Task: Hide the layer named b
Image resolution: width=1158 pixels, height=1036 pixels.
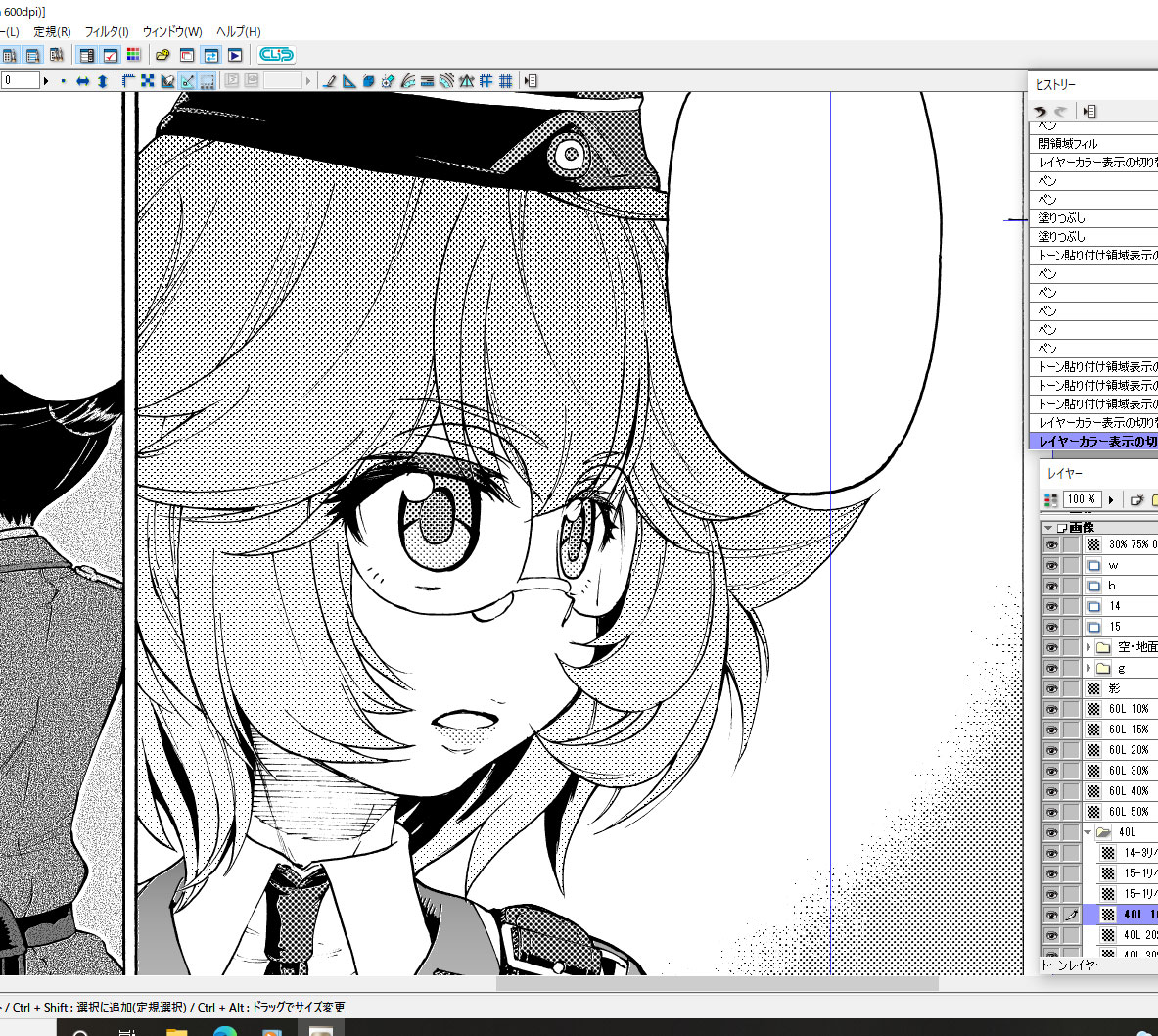Action: tap(1051, 586)
